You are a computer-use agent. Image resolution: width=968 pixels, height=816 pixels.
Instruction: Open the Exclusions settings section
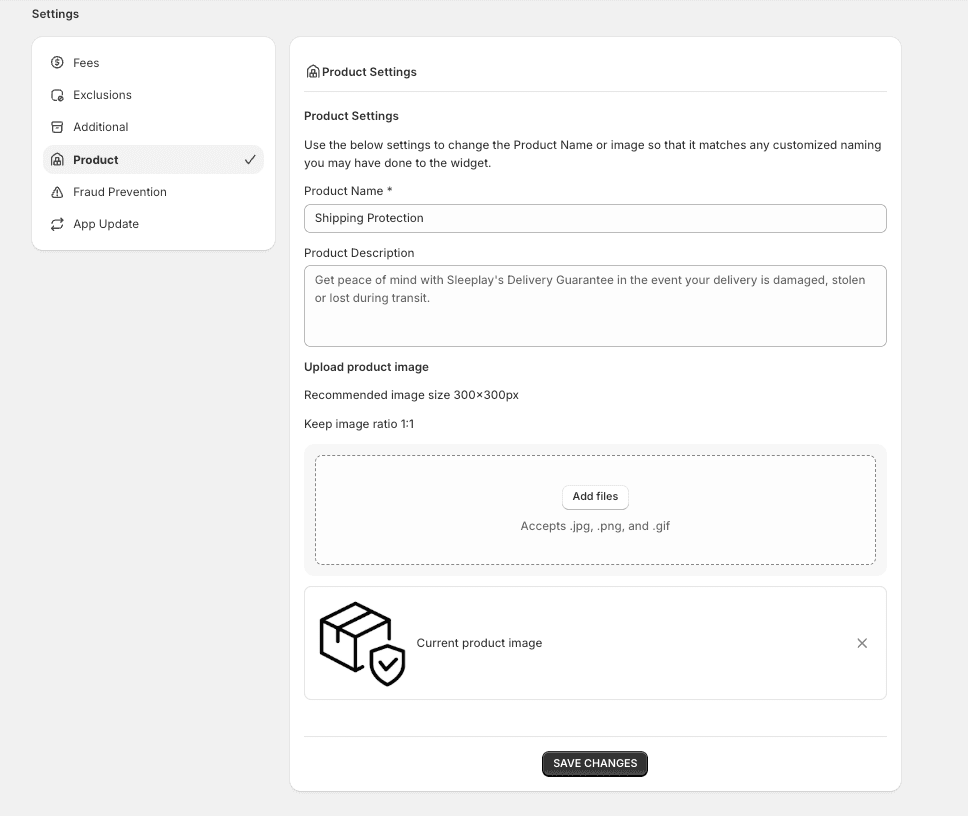[x=153, y=95]
